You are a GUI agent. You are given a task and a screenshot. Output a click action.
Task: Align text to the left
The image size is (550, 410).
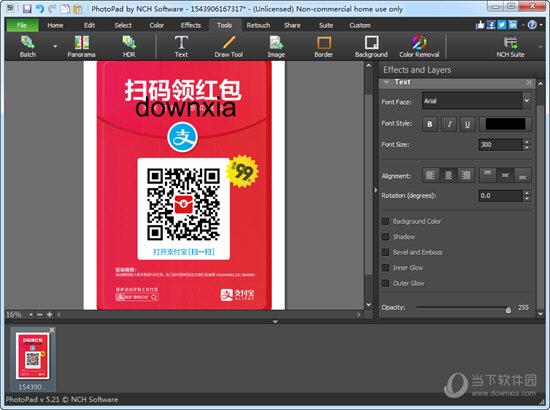click(x=430, y=175)
